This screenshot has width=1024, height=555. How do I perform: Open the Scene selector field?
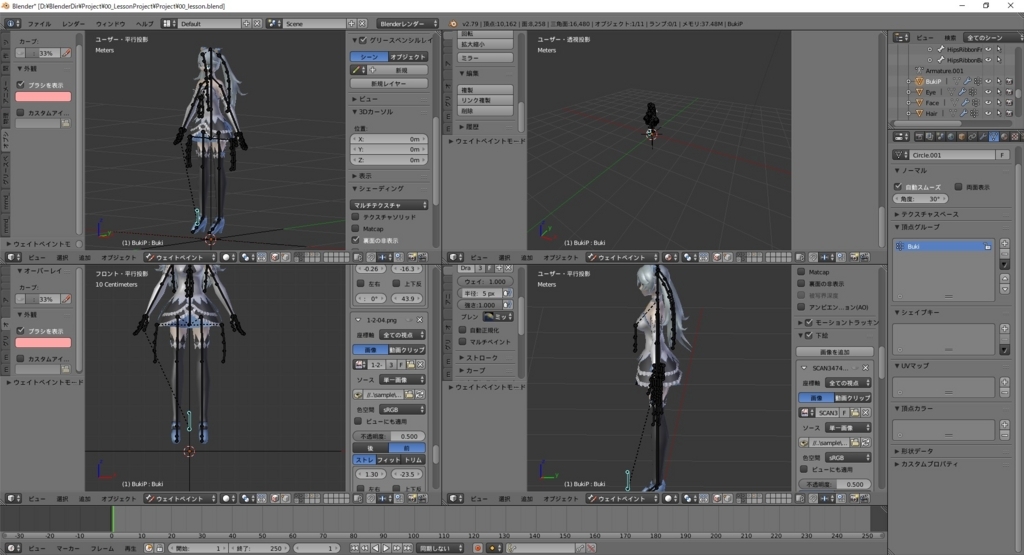point(315,24)
